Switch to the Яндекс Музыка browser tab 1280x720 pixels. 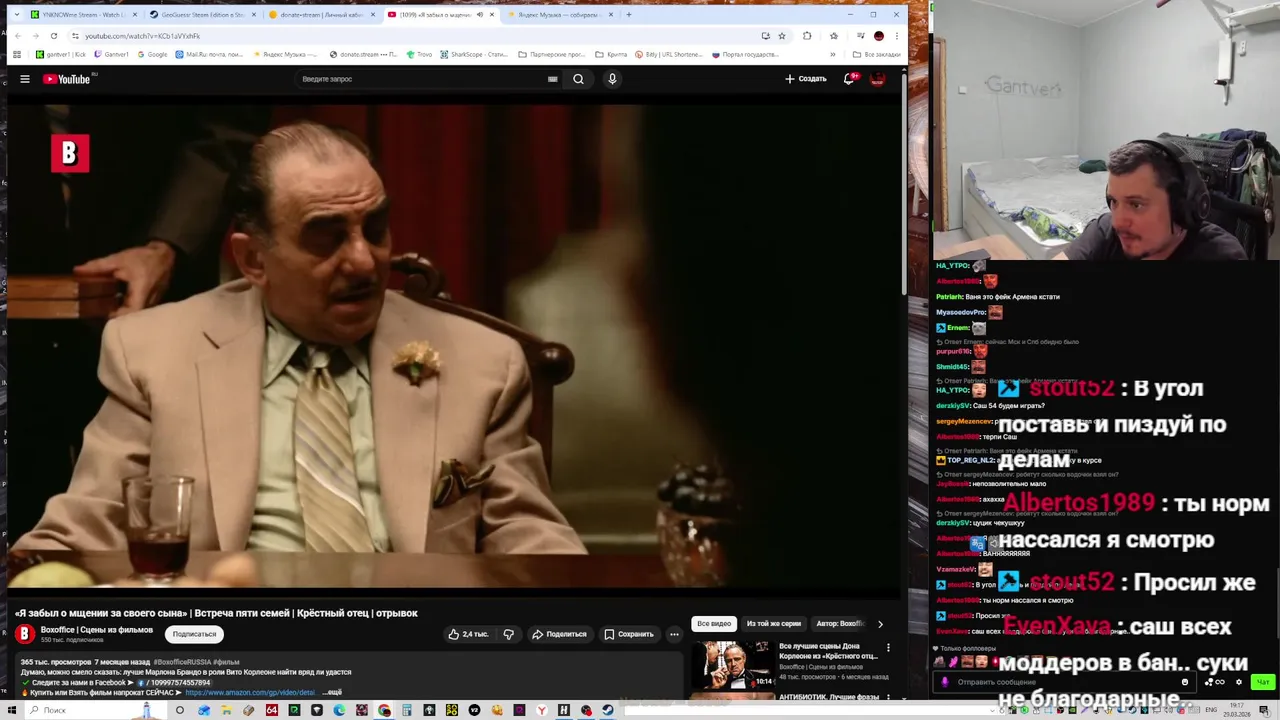(560, 15)
